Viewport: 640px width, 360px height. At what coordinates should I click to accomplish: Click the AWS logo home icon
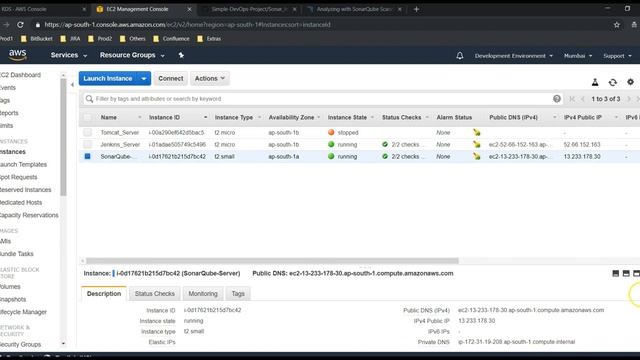click(18, 55)
